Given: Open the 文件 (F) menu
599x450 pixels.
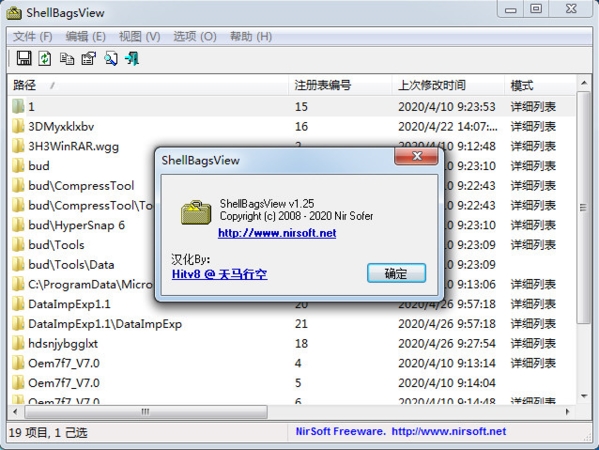Looking at the screenshot, I should click(x=32, y=36).
